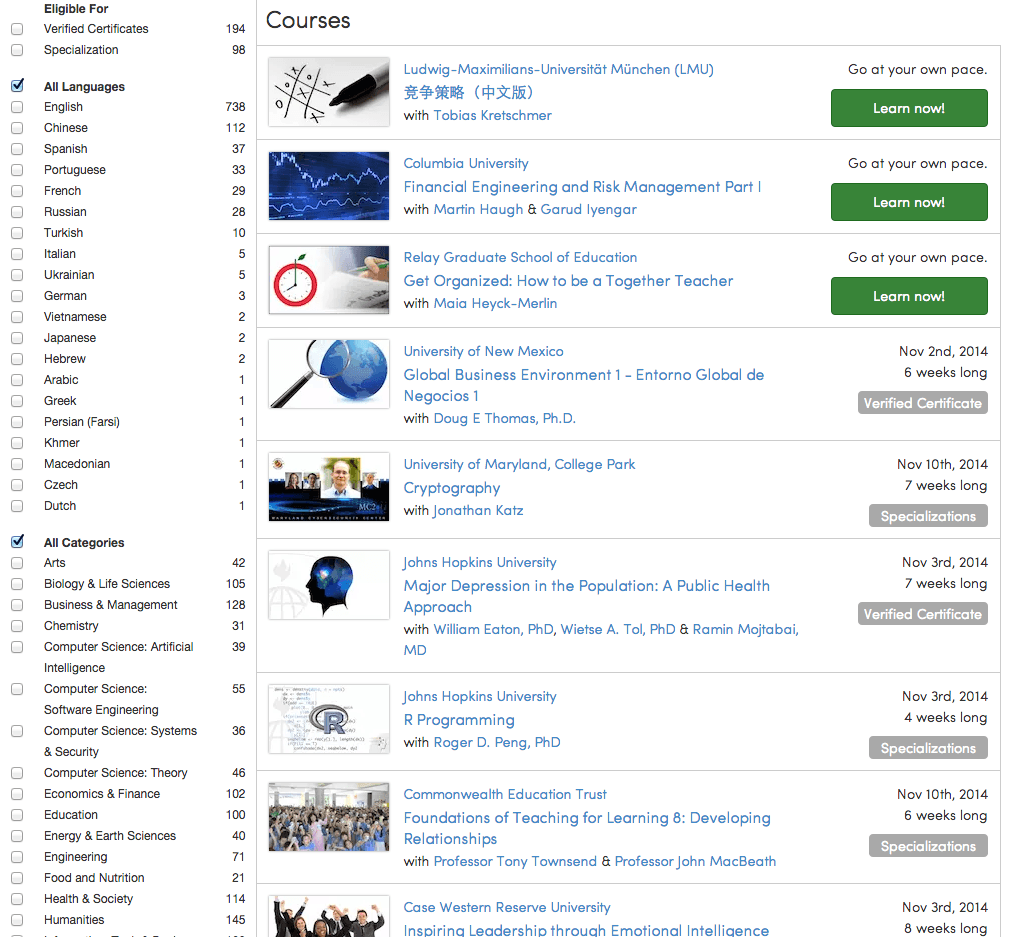Image resolution: width=1012 pixels, height=937 pixels.
Task: Enable the Health & Society filter
Action: point(17,899)
